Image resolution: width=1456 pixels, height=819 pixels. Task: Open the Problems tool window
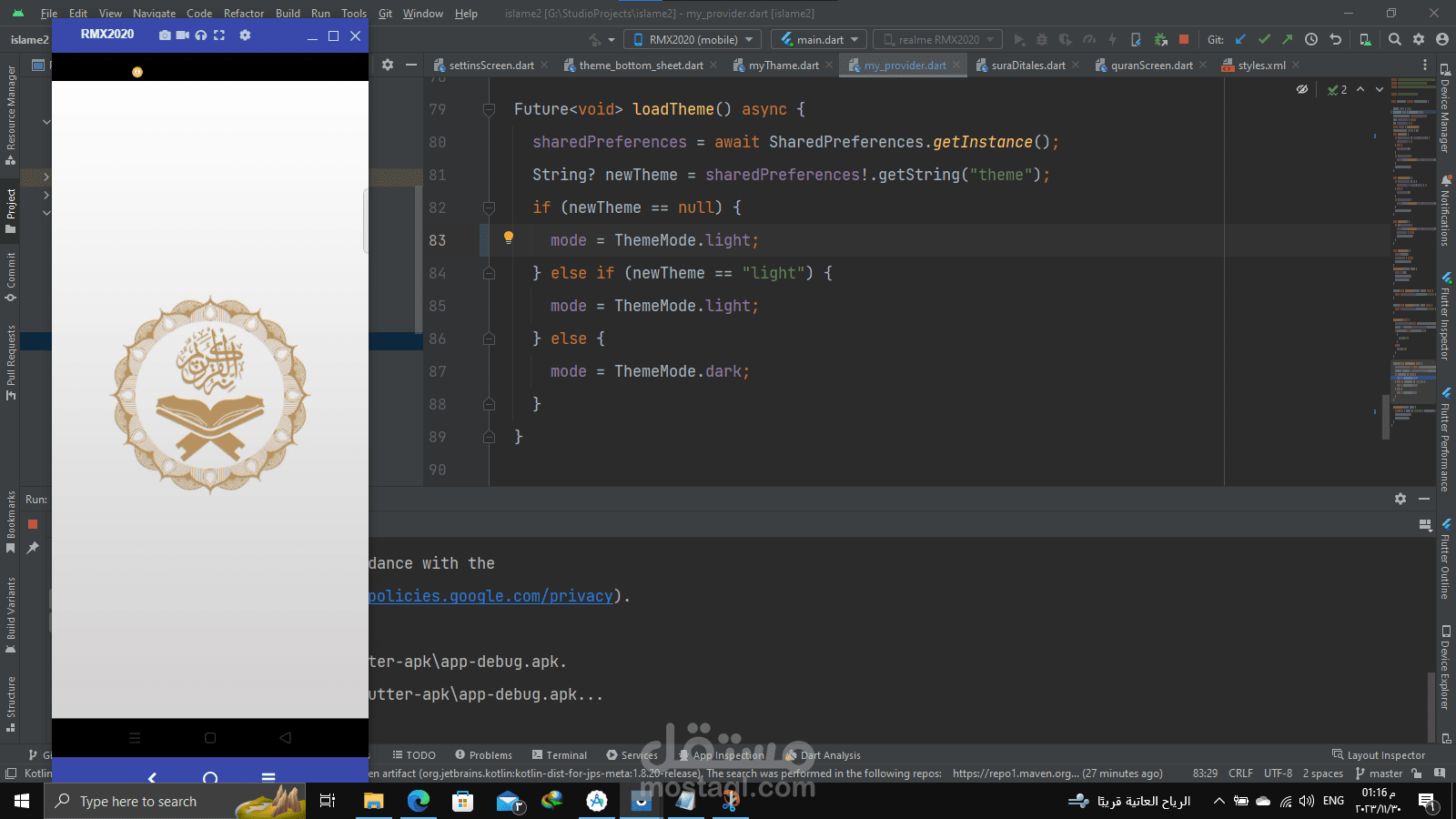coord(483,755)
